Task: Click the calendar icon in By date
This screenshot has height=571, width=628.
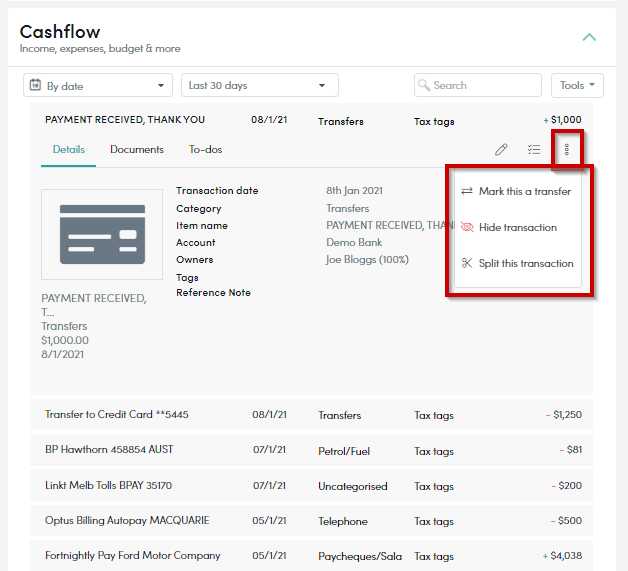Action: 35,85
